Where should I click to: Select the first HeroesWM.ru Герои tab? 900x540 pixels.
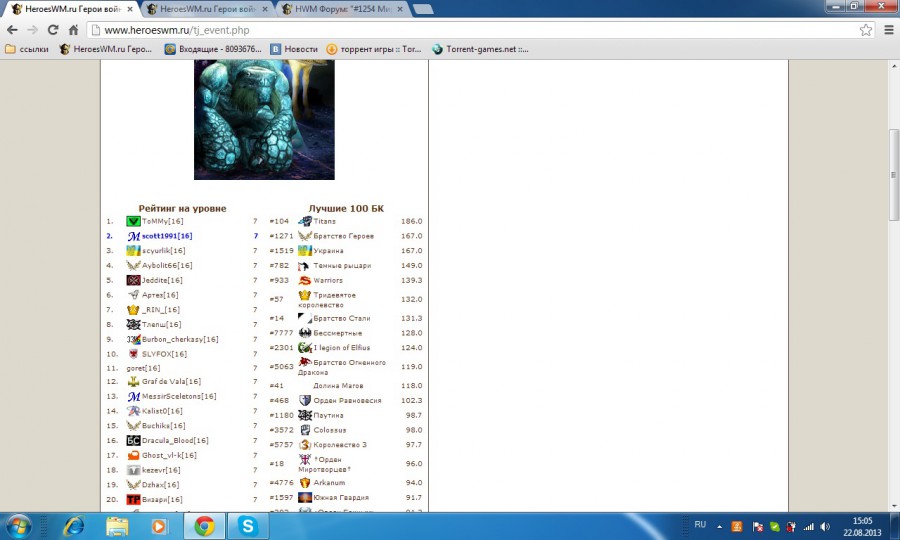pyautogui.click(x=71, y=9)
